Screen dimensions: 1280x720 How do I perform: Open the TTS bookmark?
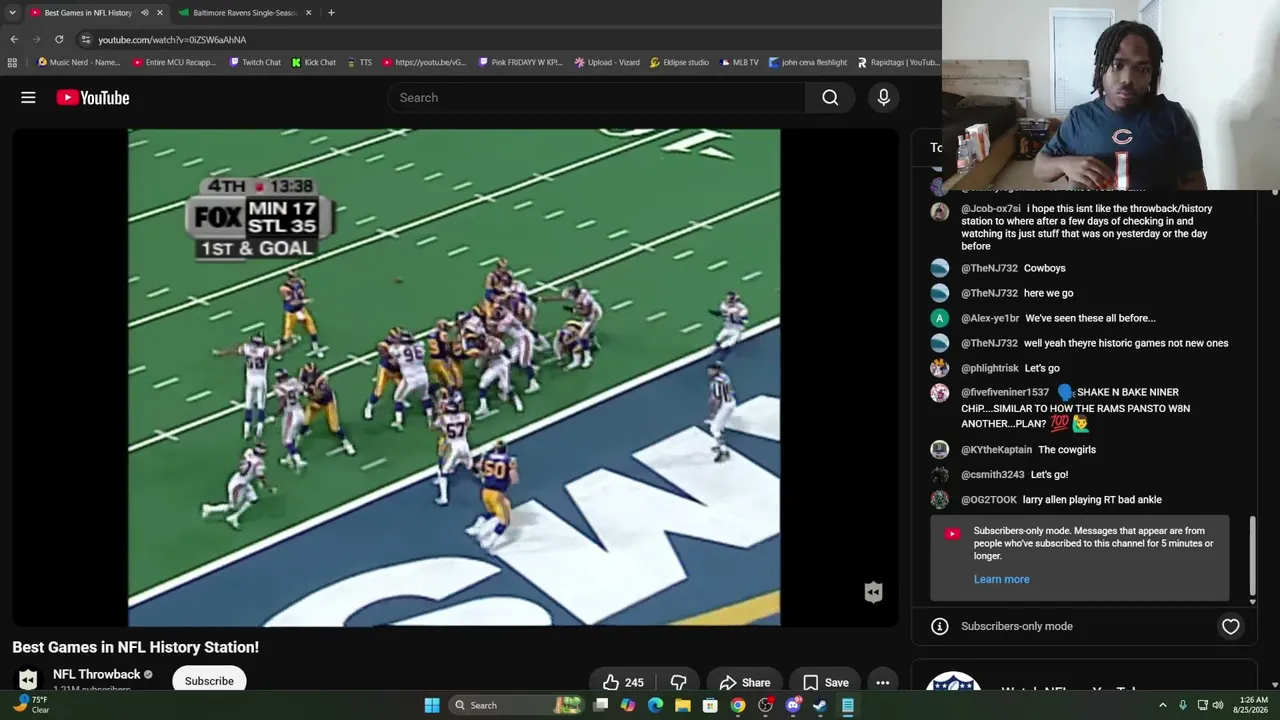point(359,62)
